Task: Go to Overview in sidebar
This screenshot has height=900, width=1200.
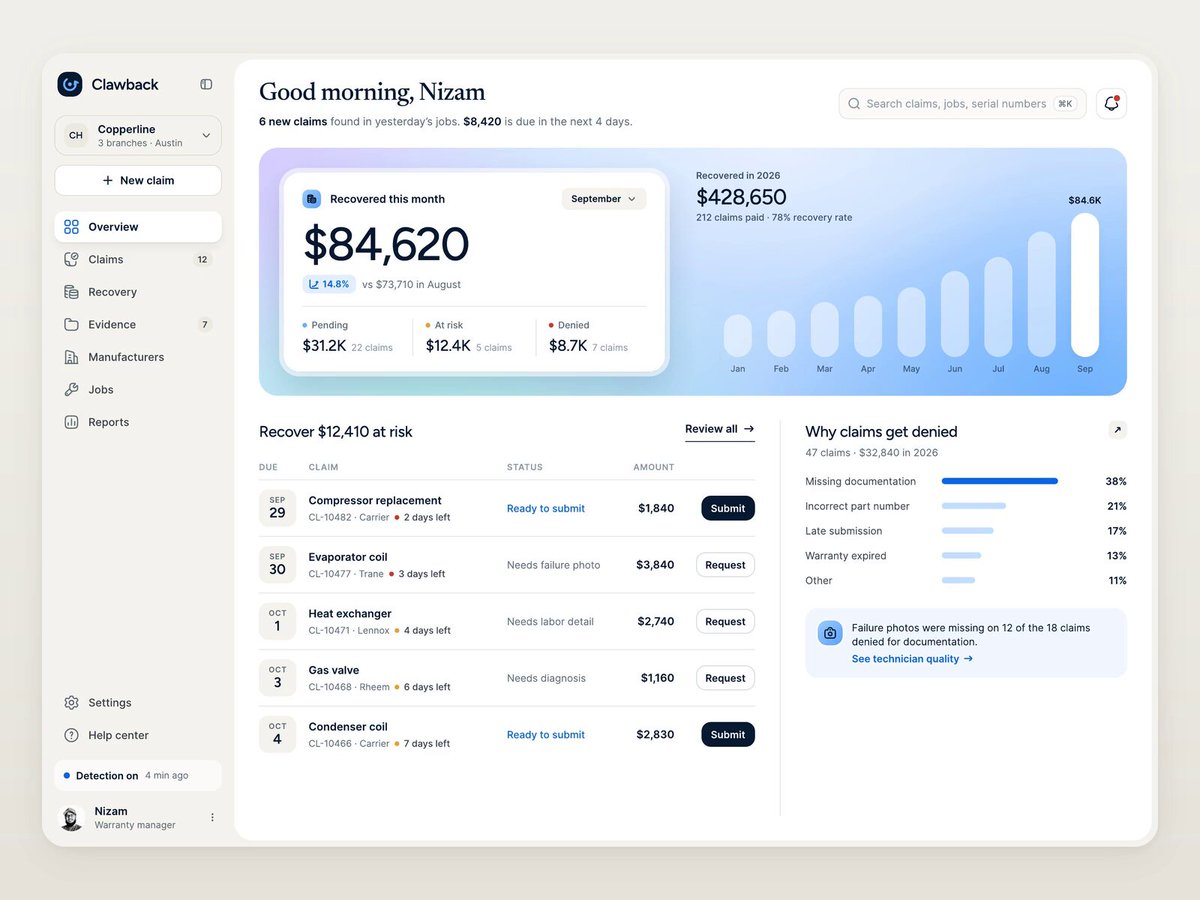Action: coord(138,227)
